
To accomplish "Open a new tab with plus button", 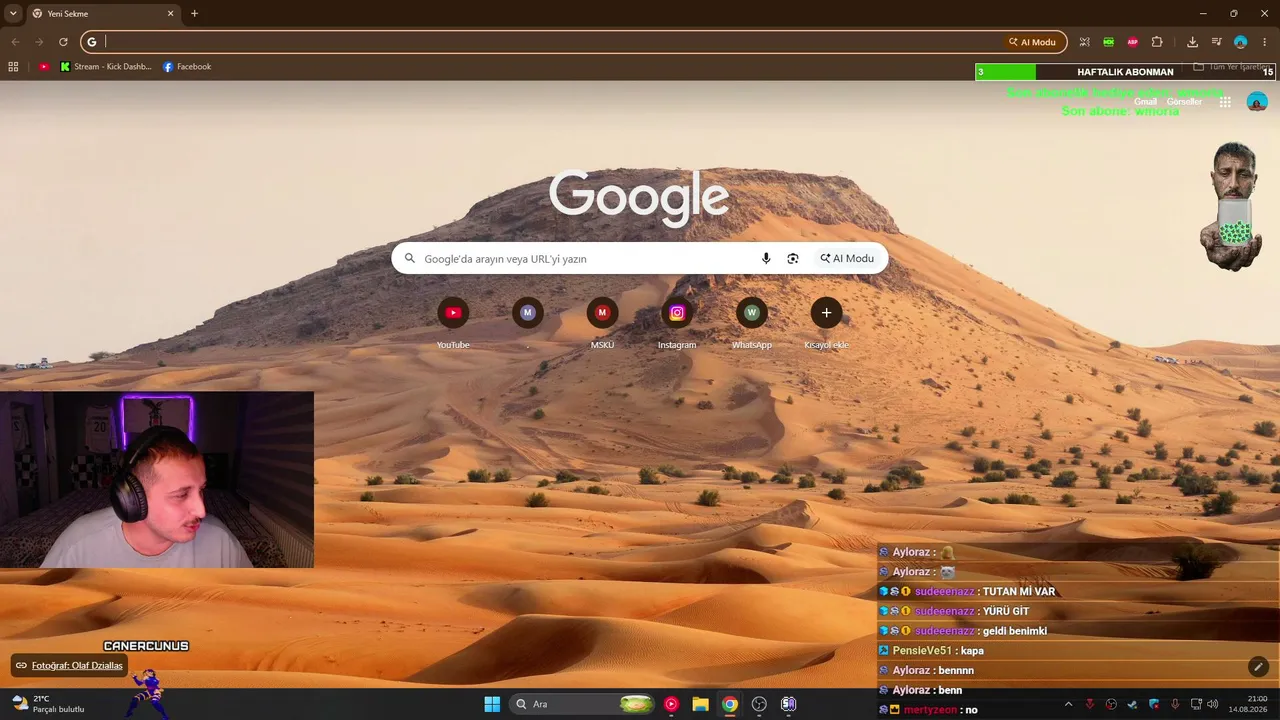I will [194, 14].
